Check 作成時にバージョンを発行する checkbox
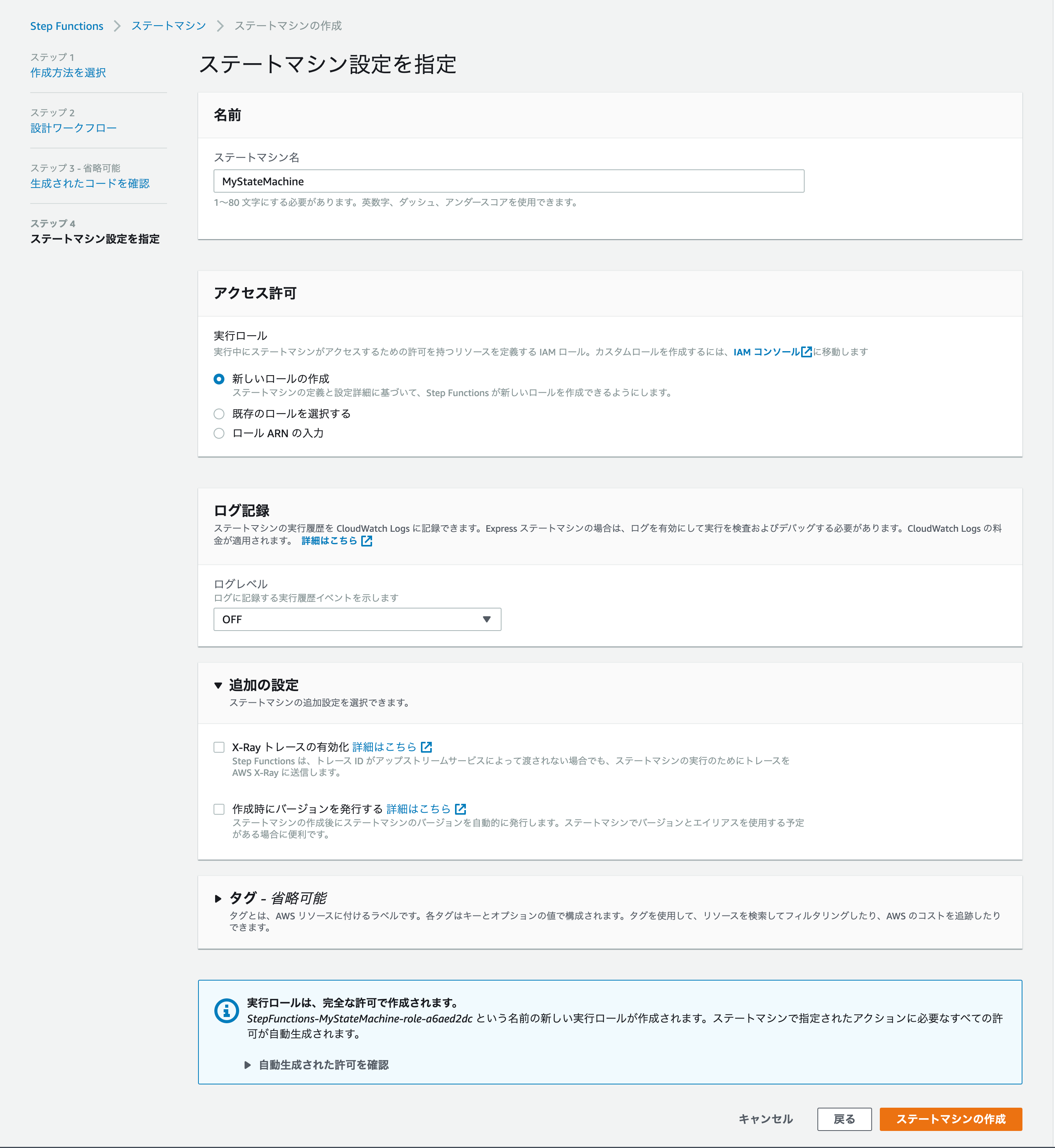Image resolution: width=1055 pixels, height=1148 pixels. (219, 809)
